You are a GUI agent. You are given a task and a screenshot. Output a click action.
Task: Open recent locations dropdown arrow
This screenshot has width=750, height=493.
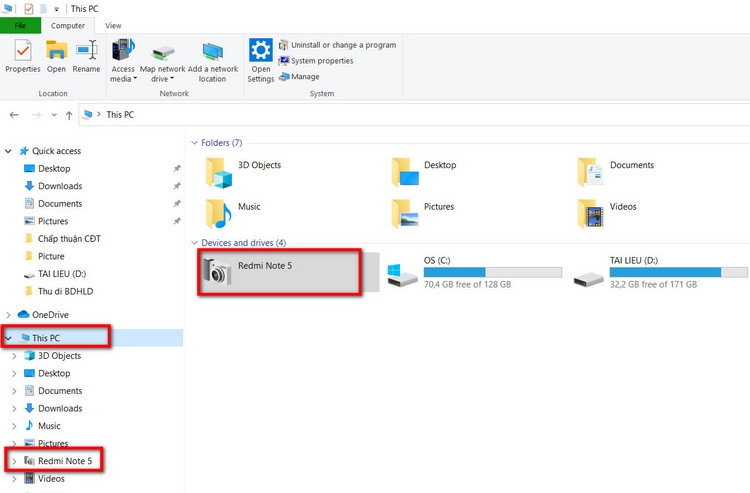54,115
